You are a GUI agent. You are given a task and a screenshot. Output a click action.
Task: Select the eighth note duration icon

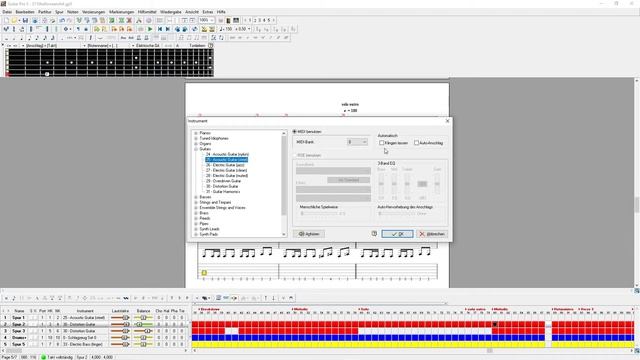point(30,38)
